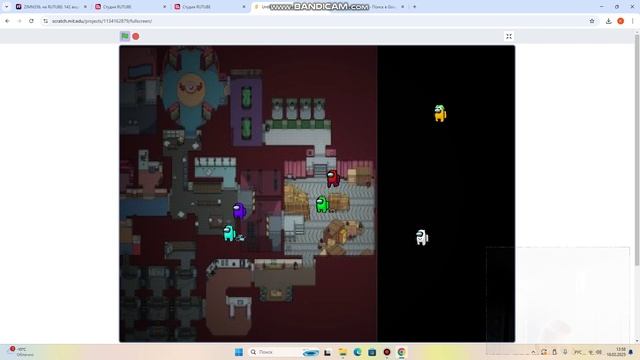The width and height of the screenshot is (640, 360).
Task: Open the Chrome profile avatar
Action: coord(620,21)
